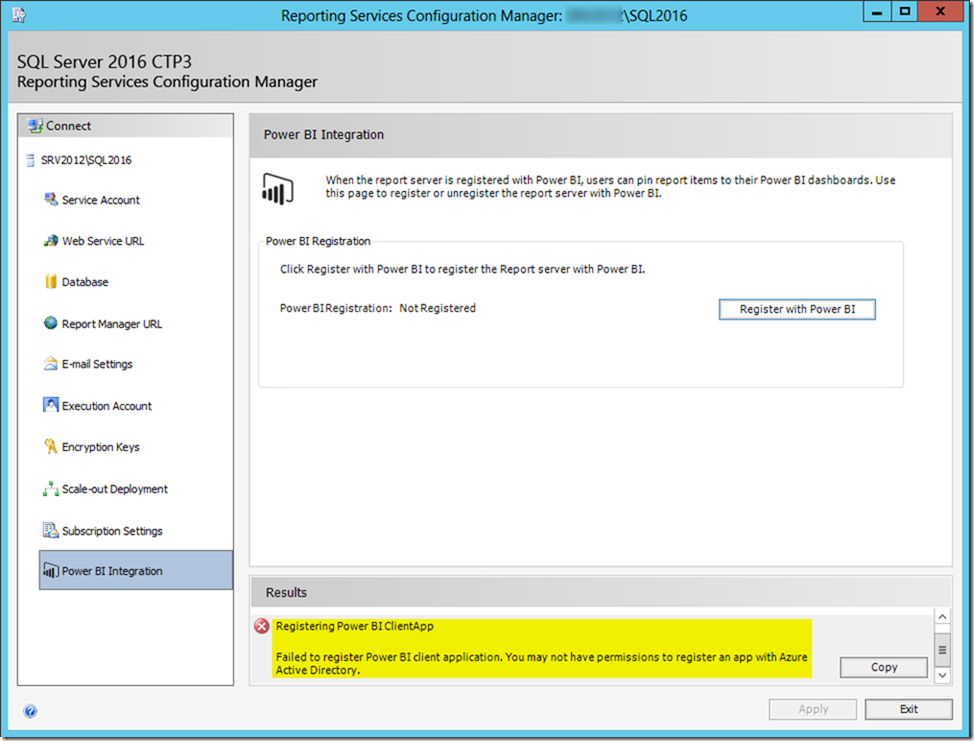Click the SRV2012\SQL2016 server instance icon
This screenshot has width=974, height=741.
pyautogui.click(x=30, y=160)
